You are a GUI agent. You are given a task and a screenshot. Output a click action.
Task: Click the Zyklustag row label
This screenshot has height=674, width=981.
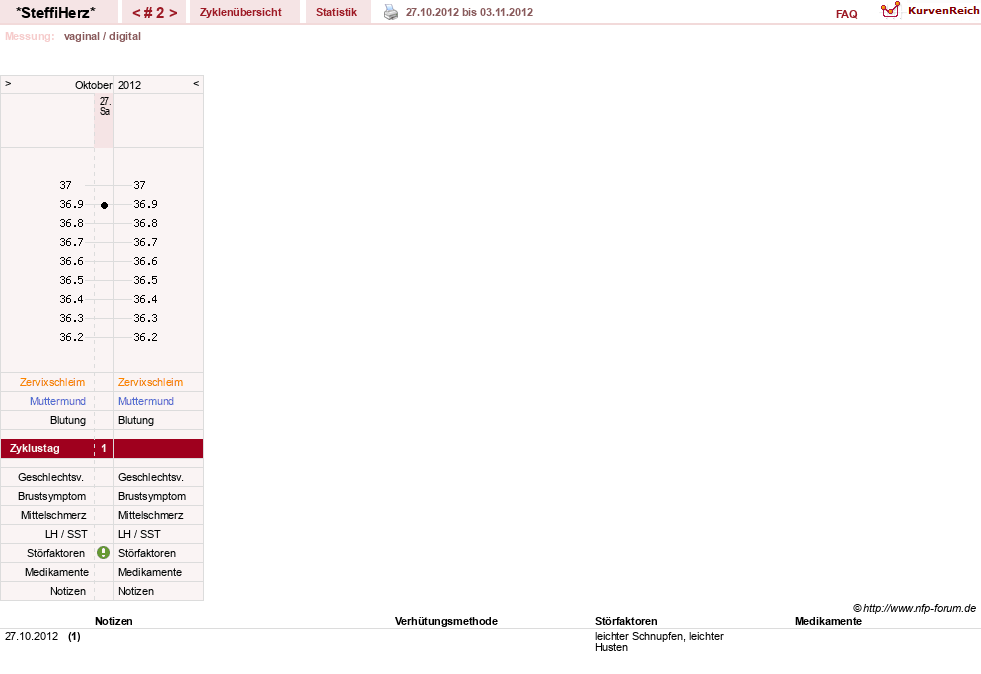34,448
